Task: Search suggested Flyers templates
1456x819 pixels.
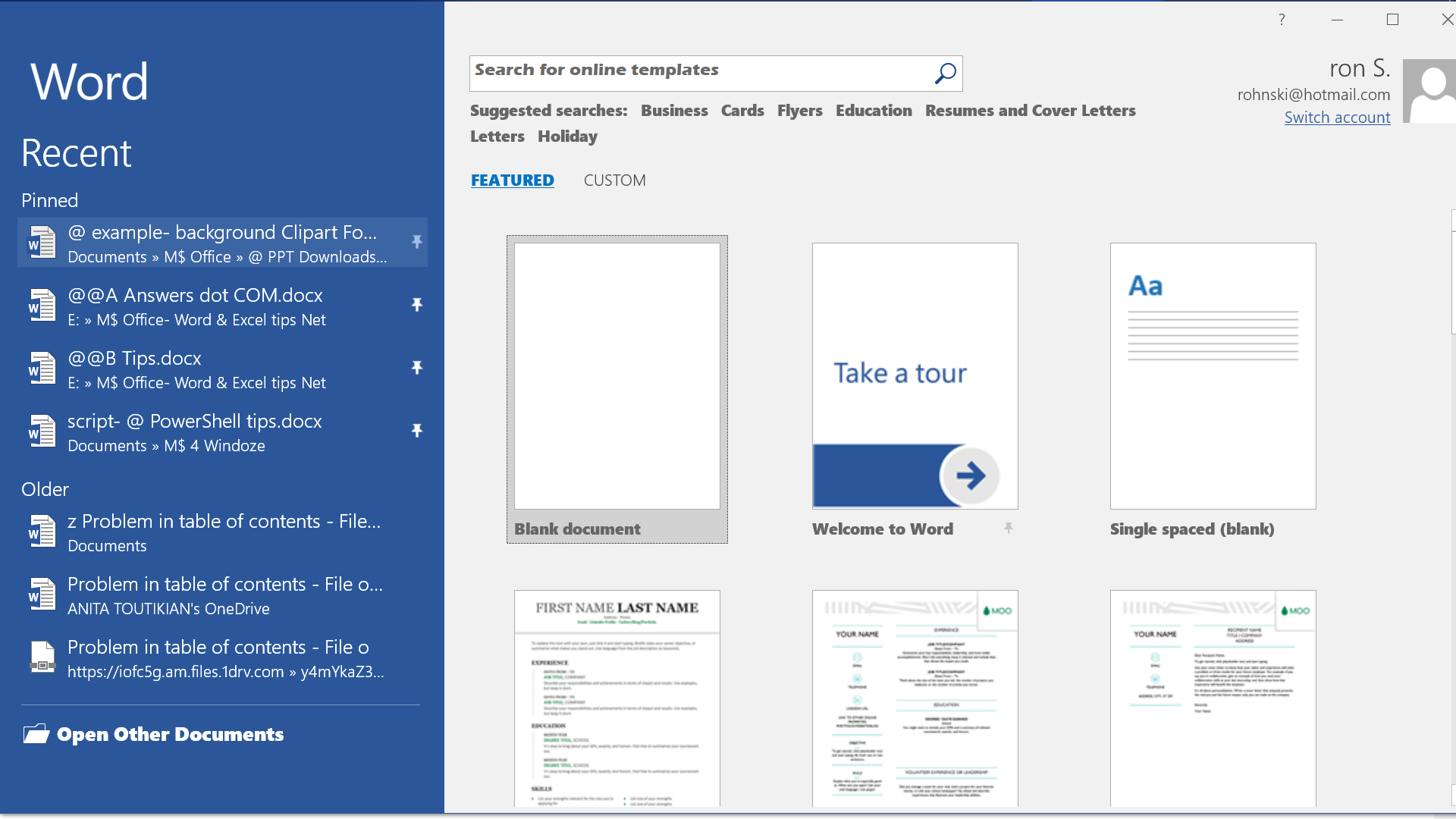Action: [799, 111]
